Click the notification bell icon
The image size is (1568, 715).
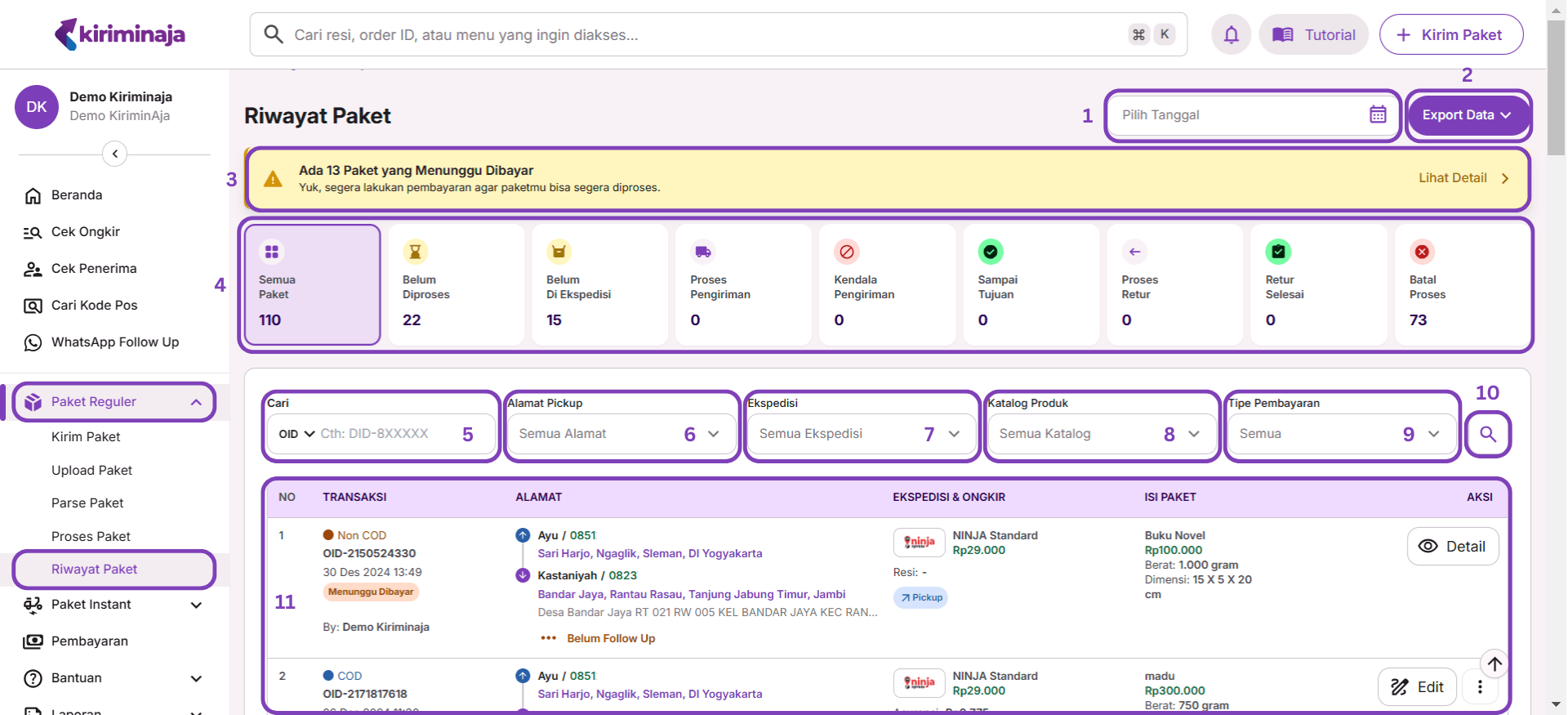tap(1231, 35)
